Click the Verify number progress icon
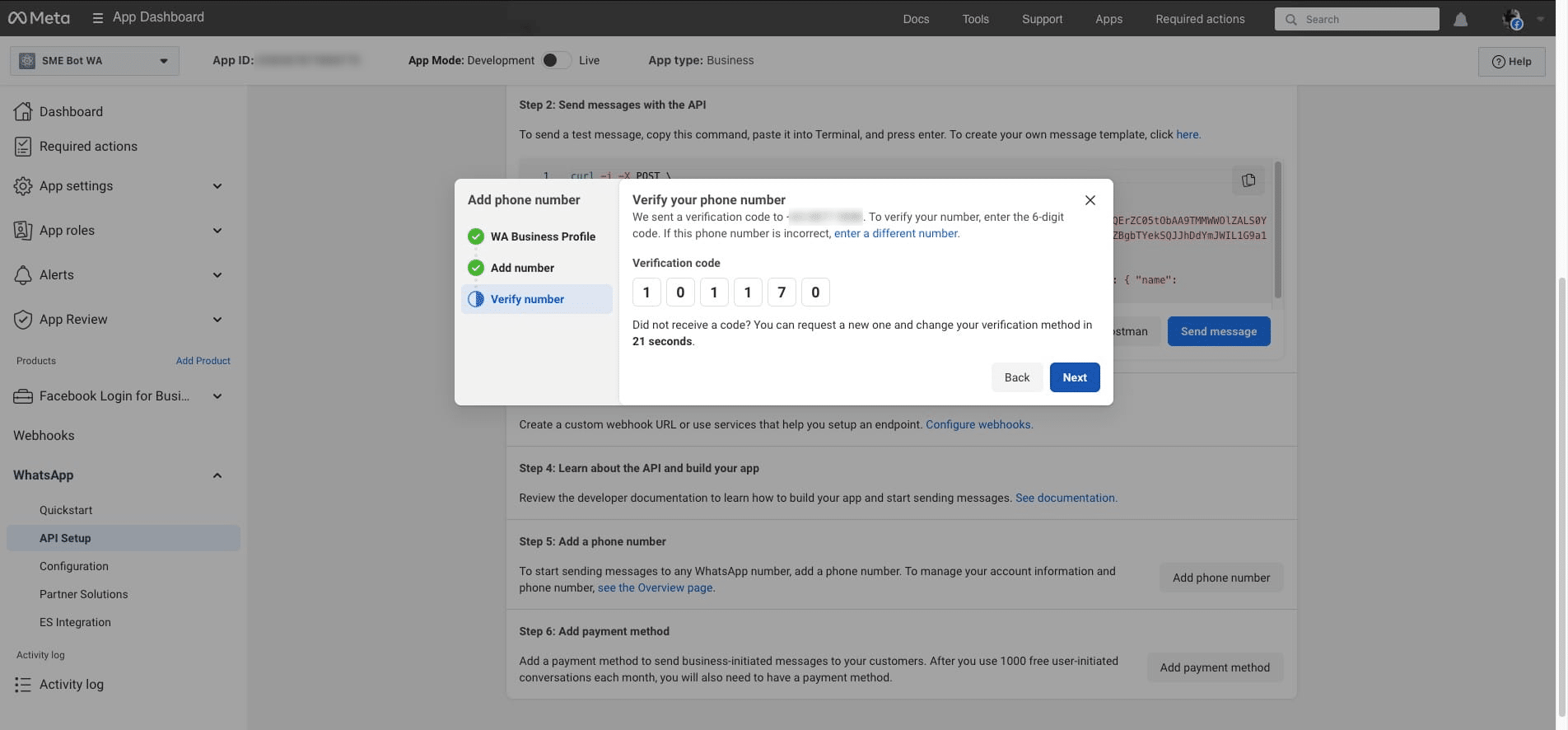The height and width of the screenshot is (730, 1568). [x=476, y=299]
